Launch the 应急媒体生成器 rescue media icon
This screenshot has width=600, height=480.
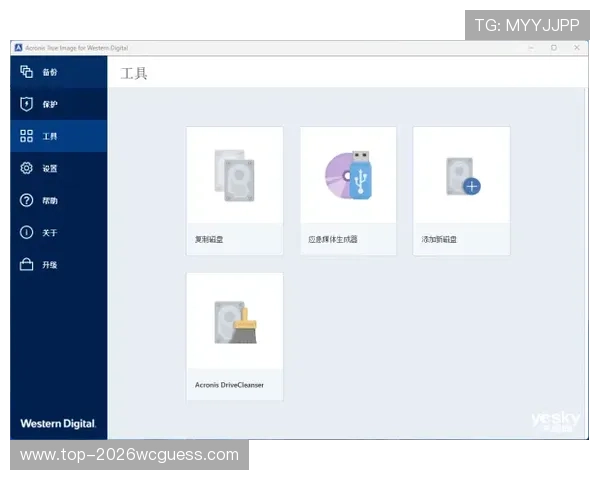[x=348, y=175]
